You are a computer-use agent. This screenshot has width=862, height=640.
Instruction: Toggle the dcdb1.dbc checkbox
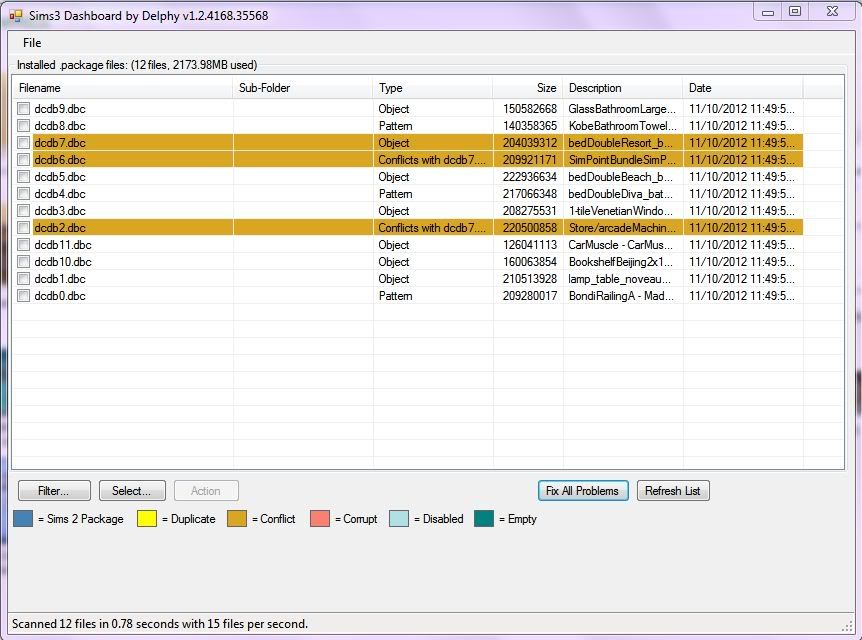click(x=23, y=279)
